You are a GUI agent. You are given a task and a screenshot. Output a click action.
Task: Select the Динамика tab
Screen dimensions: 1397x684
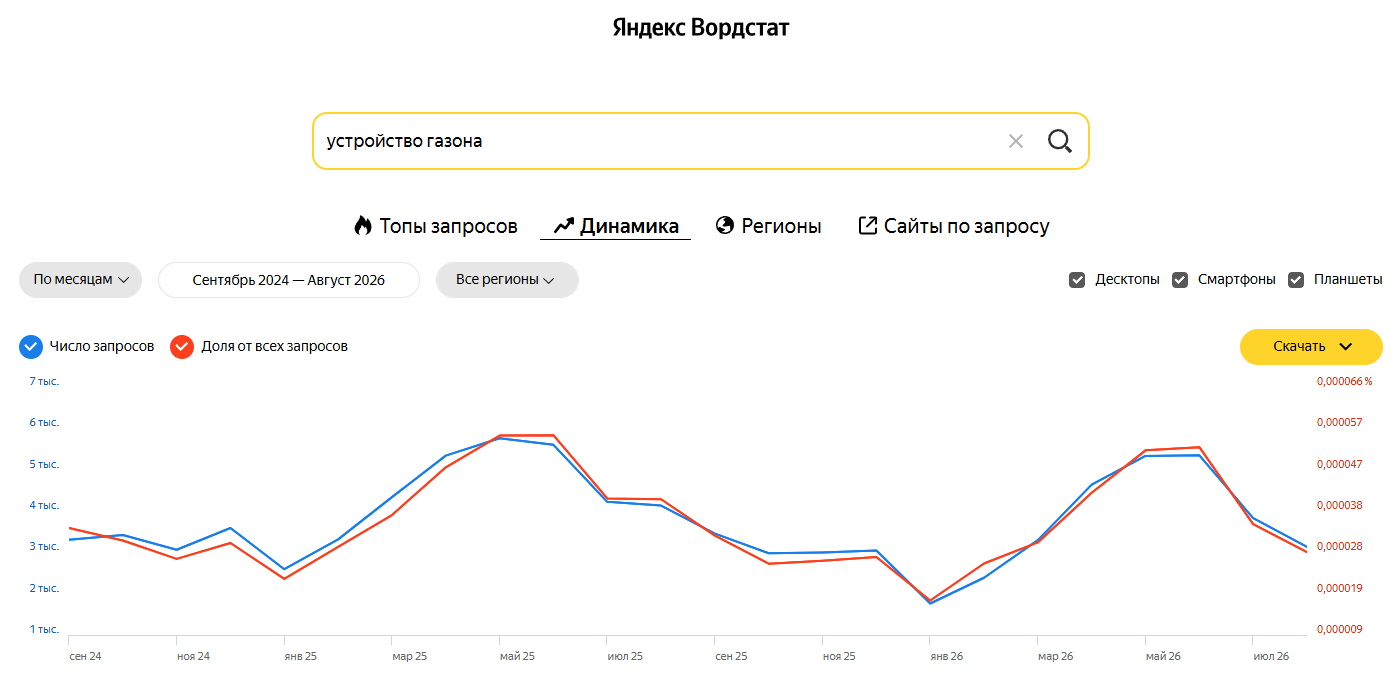pyautogui.click(x=616, y=226)
